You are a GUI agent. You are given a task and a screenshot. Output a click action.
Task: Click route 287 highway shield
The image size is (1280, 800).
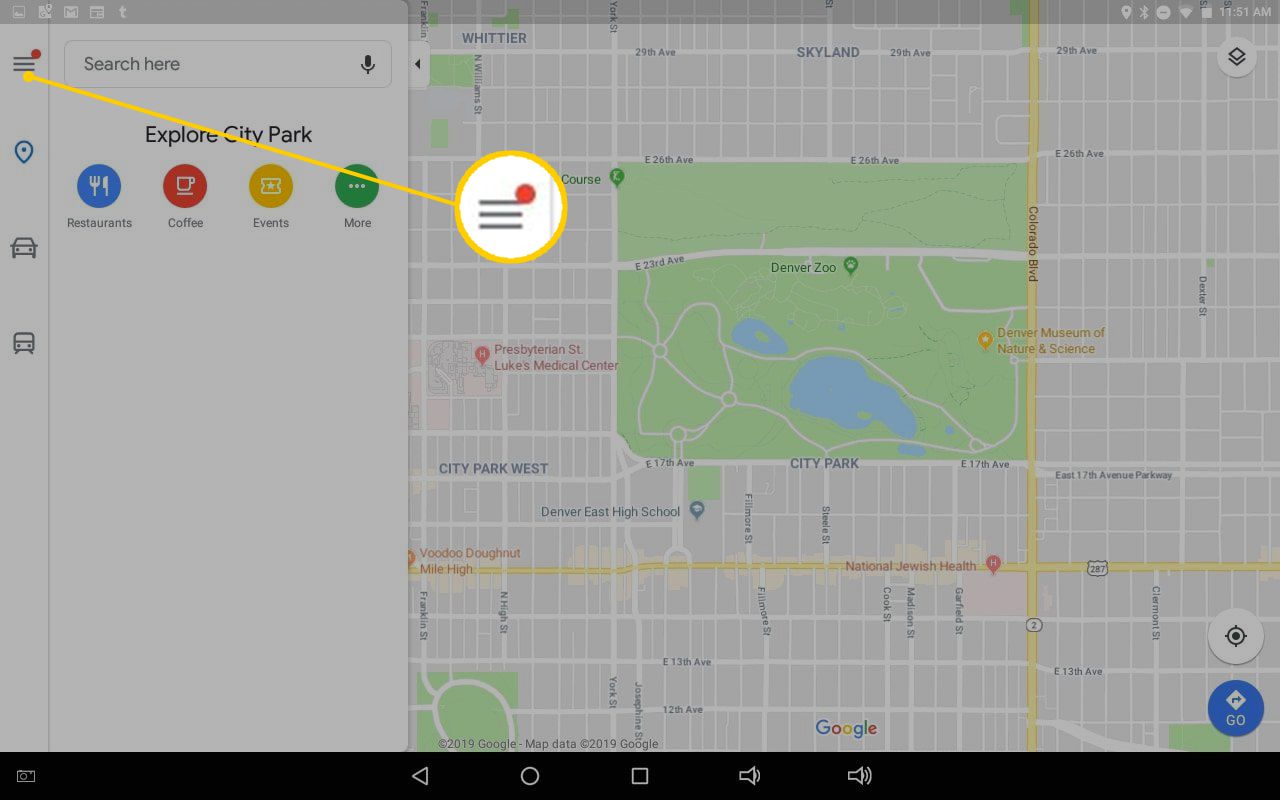pyautogui.click(x=1098, y=567)
